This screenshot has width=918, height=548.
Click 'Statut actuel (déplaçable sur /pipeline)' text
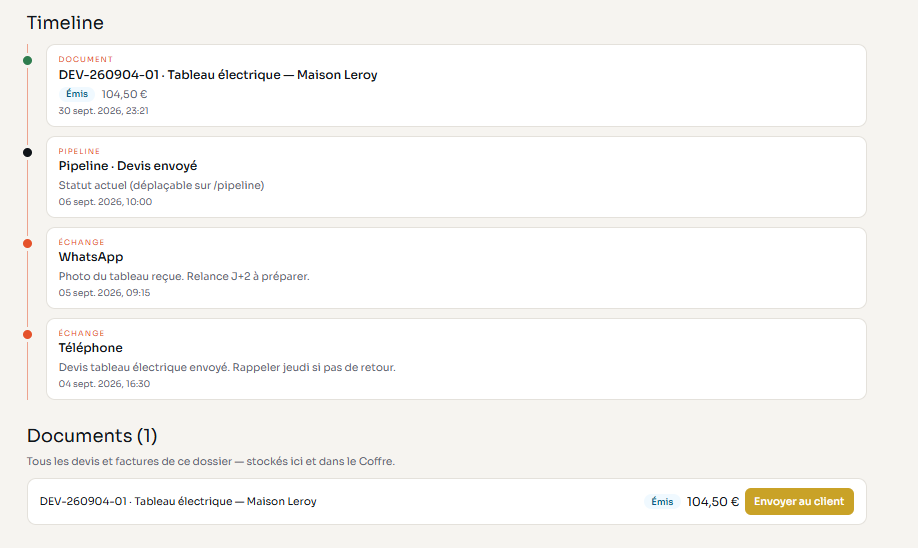(161, 186)
